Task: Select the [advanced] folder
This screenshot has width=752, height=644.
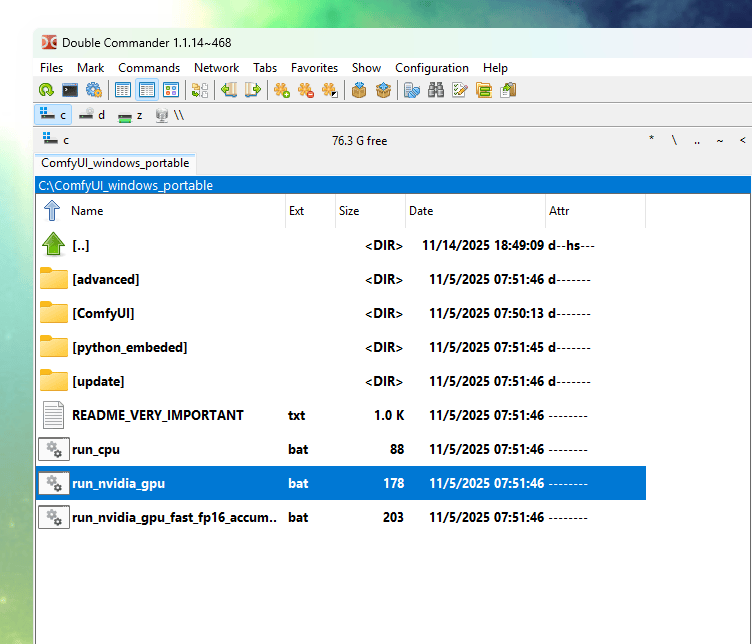Action: tap(341, 280)
